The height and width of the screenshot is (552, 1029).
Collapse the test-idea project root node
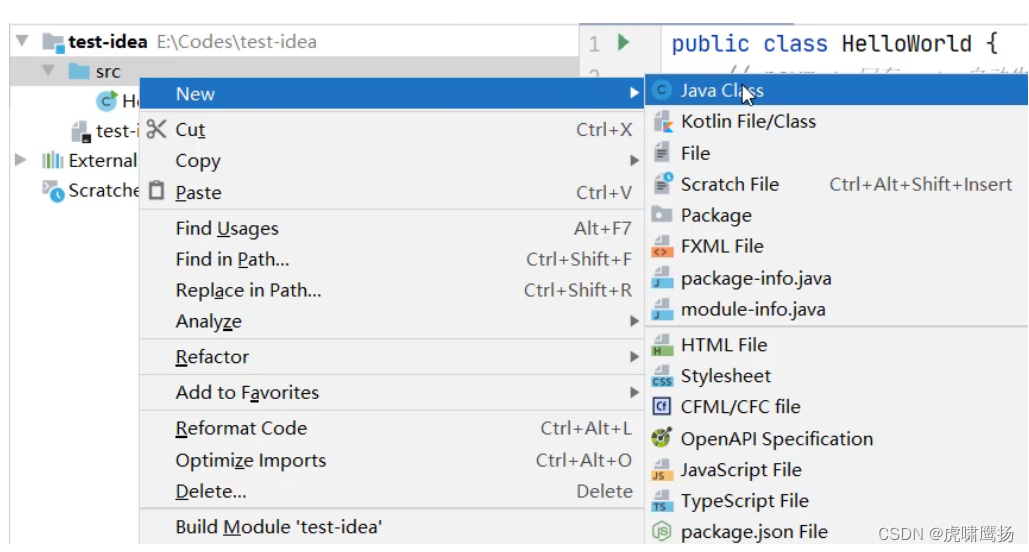click(x=22, y=41)
